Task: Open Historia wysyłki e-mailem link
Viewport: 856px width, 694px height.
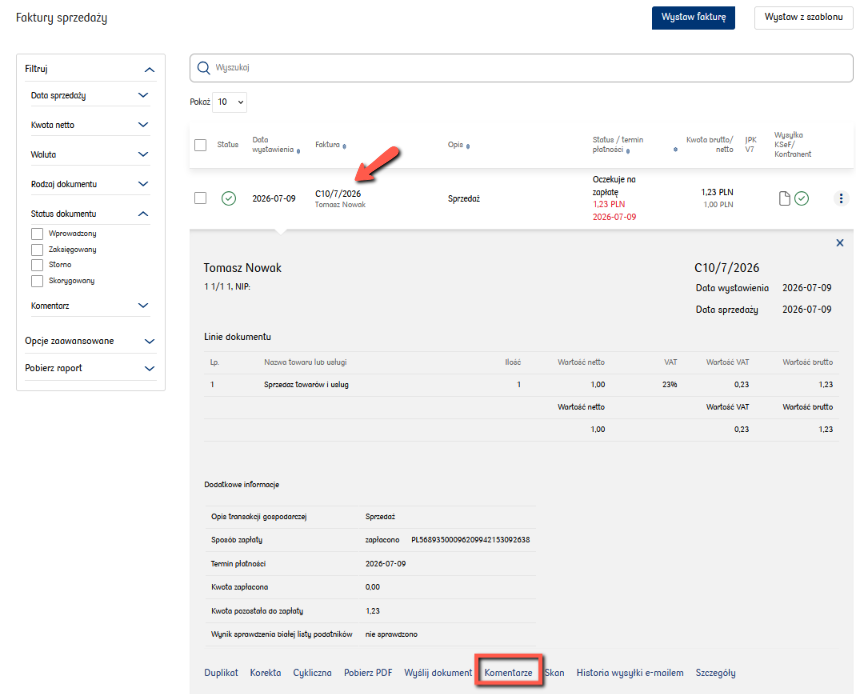Action: click(x=630, y=673)
